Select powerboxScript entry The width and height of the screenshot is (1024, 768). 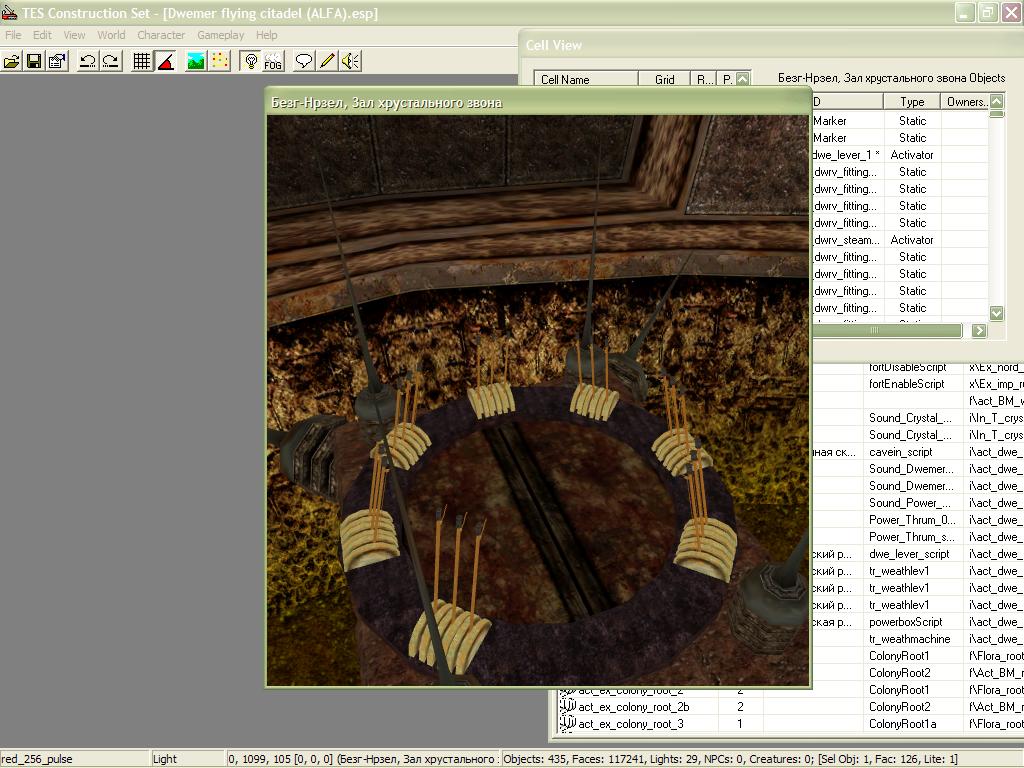905,622
